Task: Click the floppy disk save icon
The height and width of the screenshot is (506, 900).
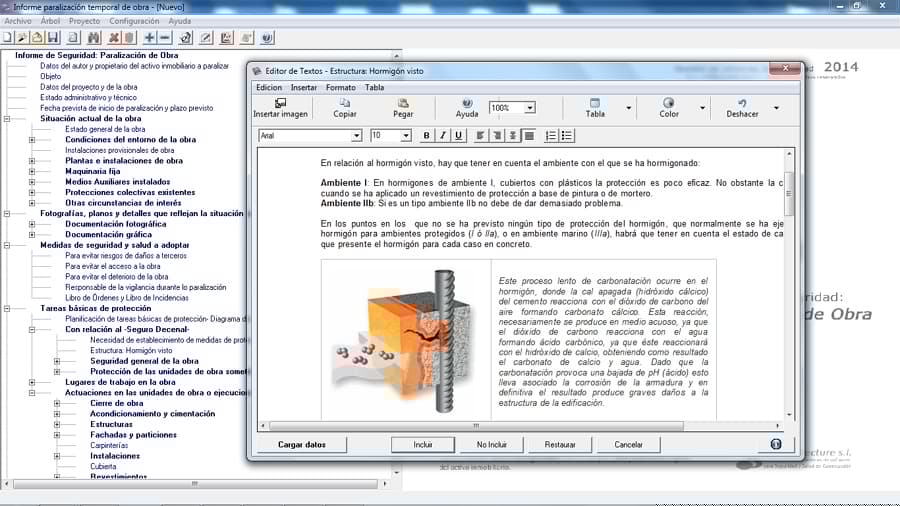Action: pyautogui.click(x=53, y=38)
